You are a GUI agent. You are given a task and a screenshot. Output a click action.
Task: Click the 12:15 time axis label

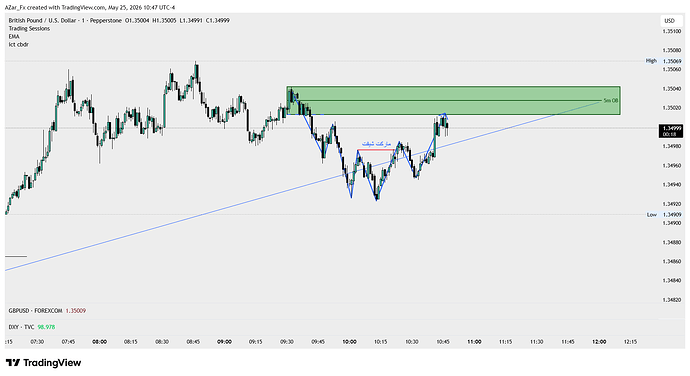coord(630,342)
